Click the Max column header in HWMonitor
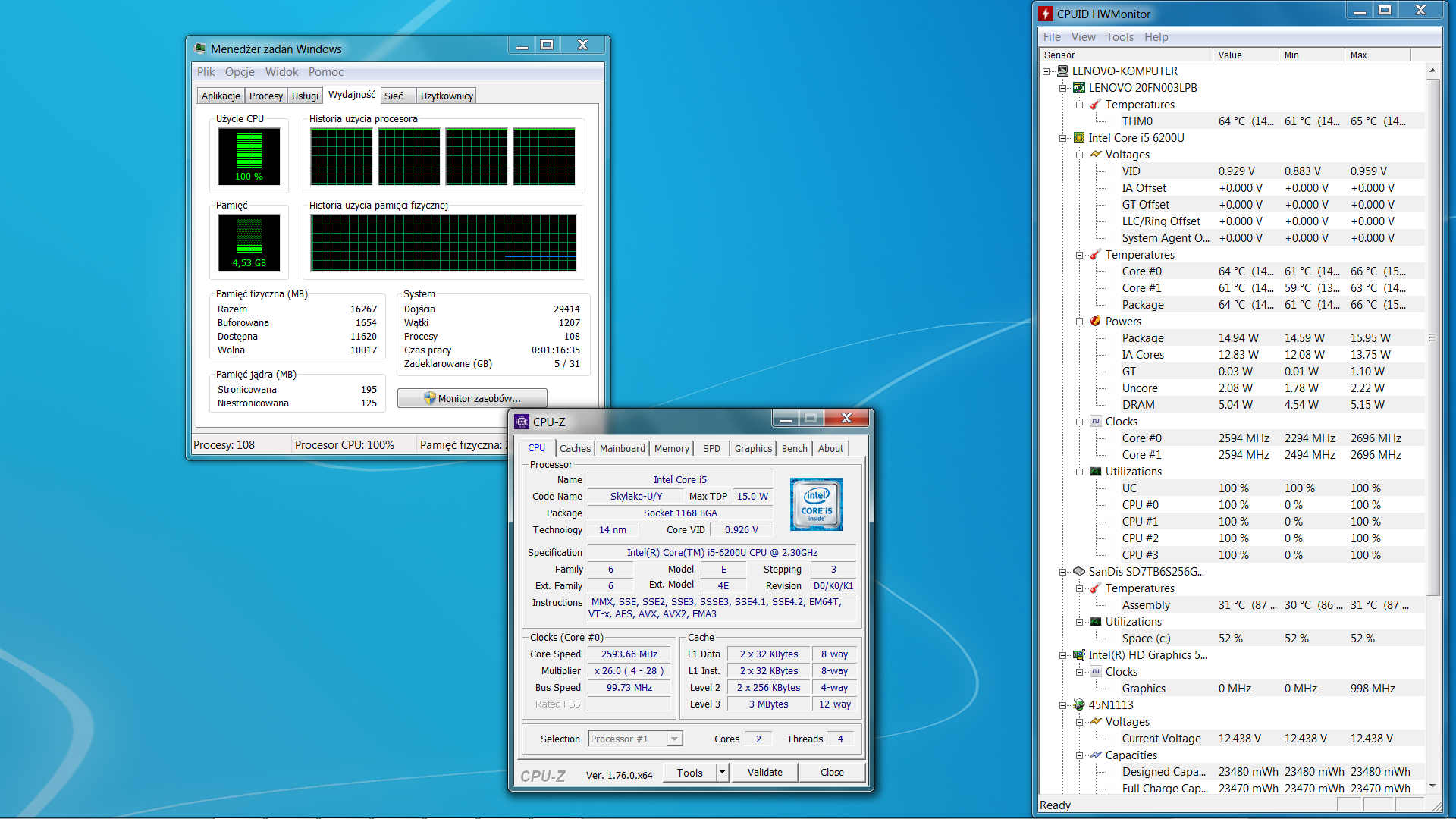 1378,55
